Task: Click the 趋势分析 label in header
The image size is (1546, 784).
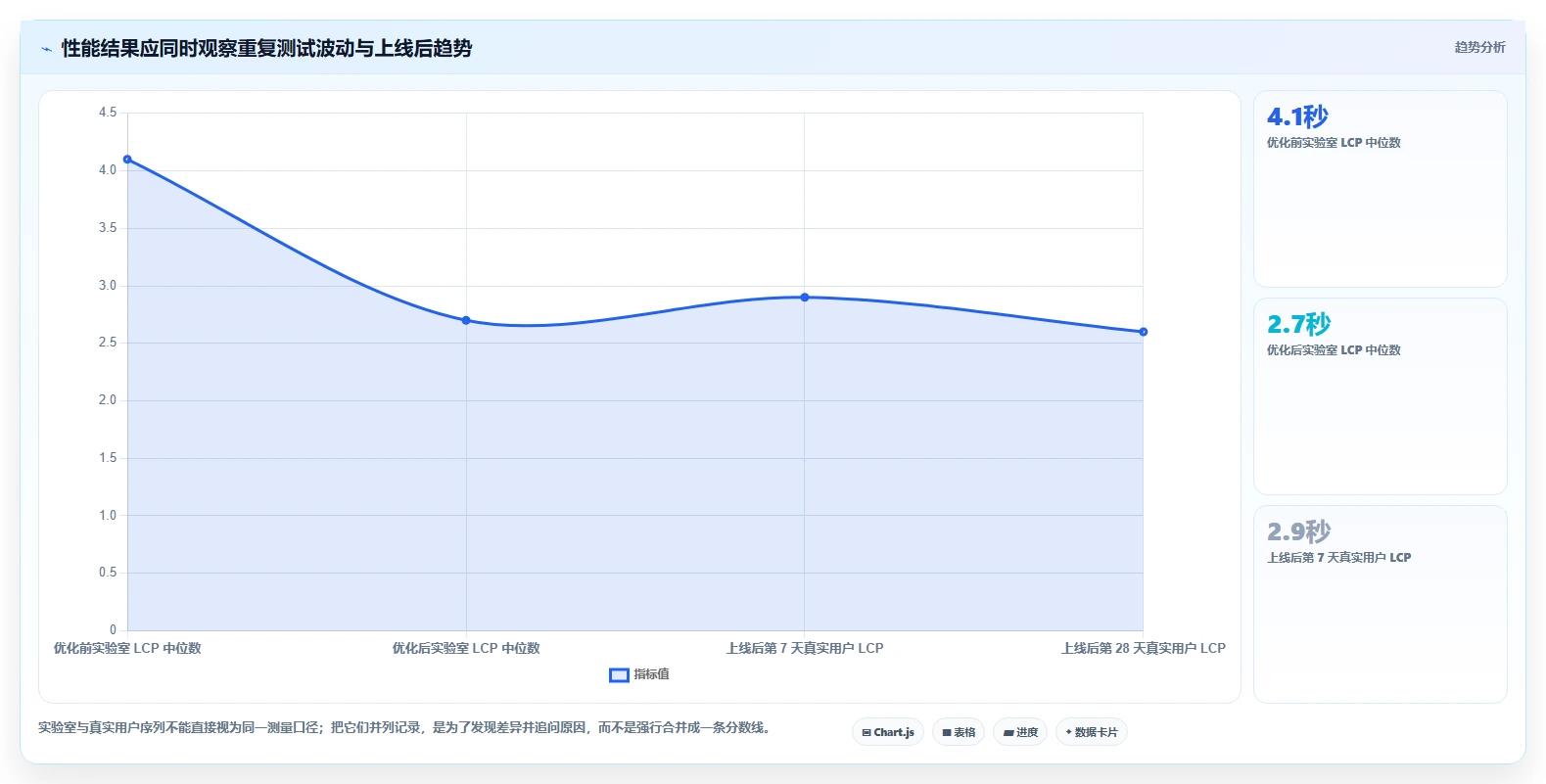Action: (x=1479, y=47)
